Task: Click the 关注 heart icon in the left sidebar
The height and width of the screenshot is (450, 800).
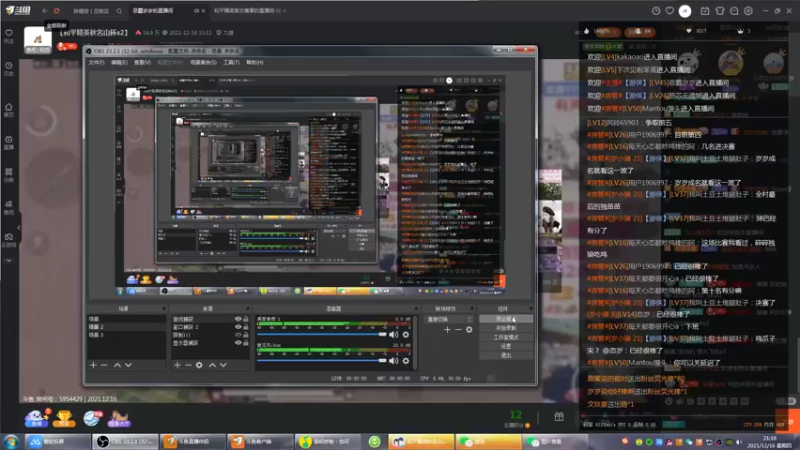Action: pos(9,35)
